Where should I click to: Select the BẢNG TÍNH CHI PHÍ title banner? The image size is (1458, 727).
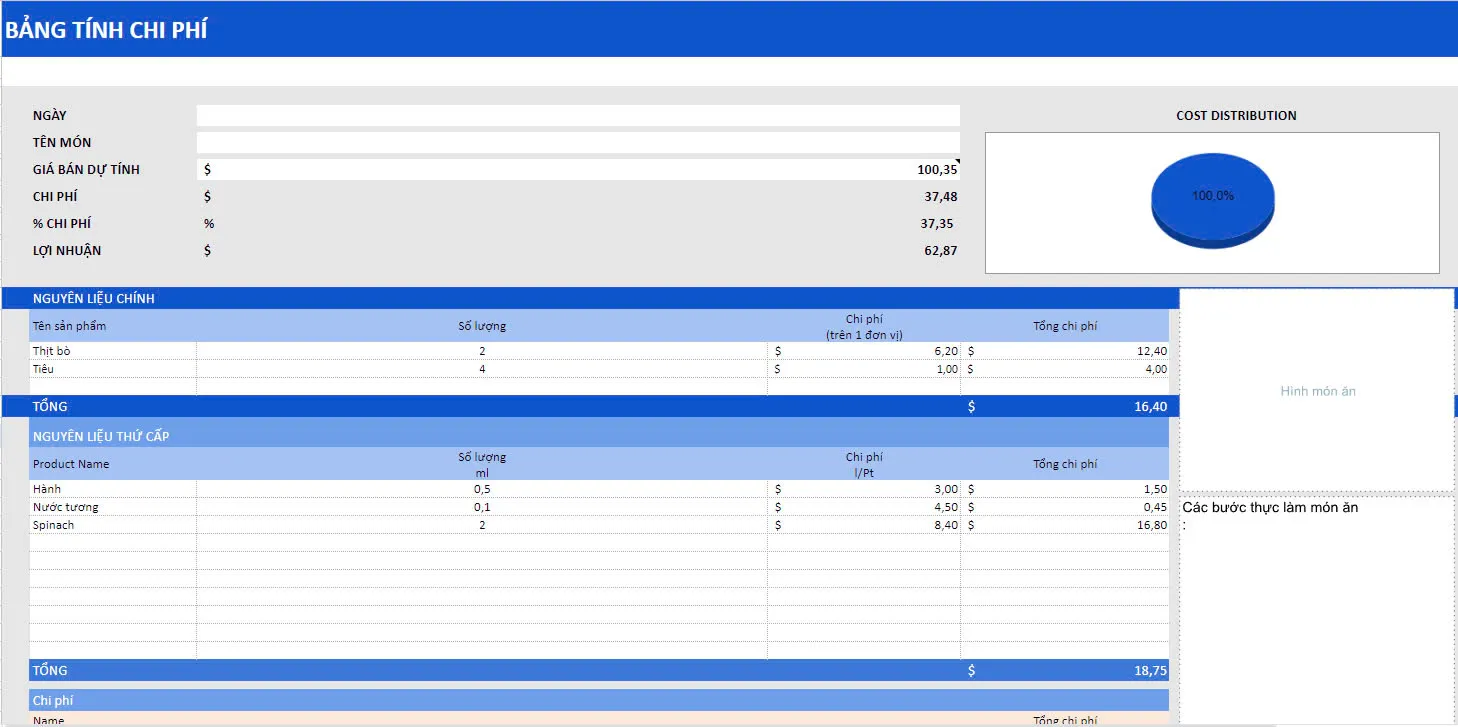106,30
